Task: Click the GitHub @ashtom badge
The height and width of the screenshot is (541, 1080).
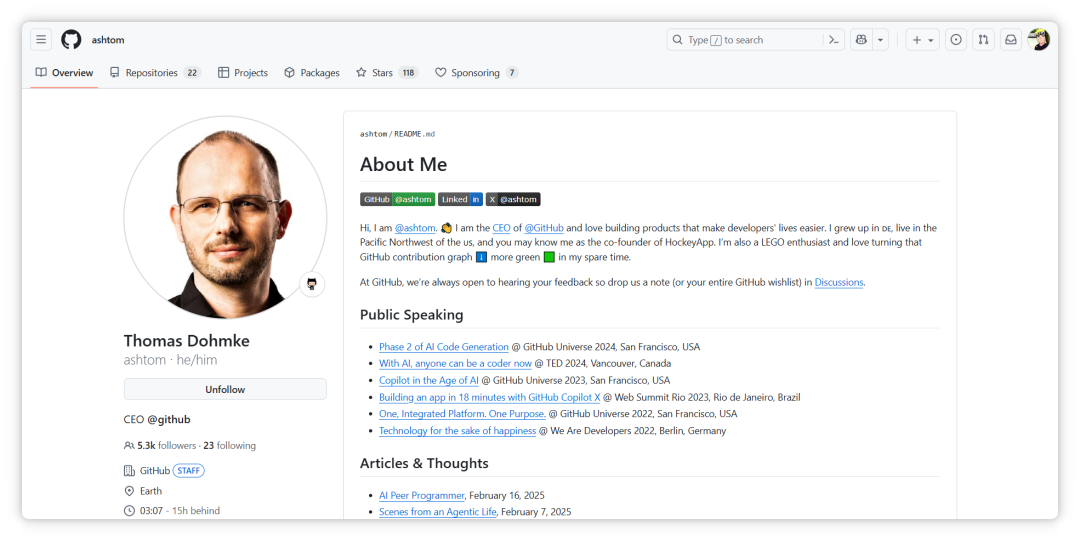Action: [397, 199]
